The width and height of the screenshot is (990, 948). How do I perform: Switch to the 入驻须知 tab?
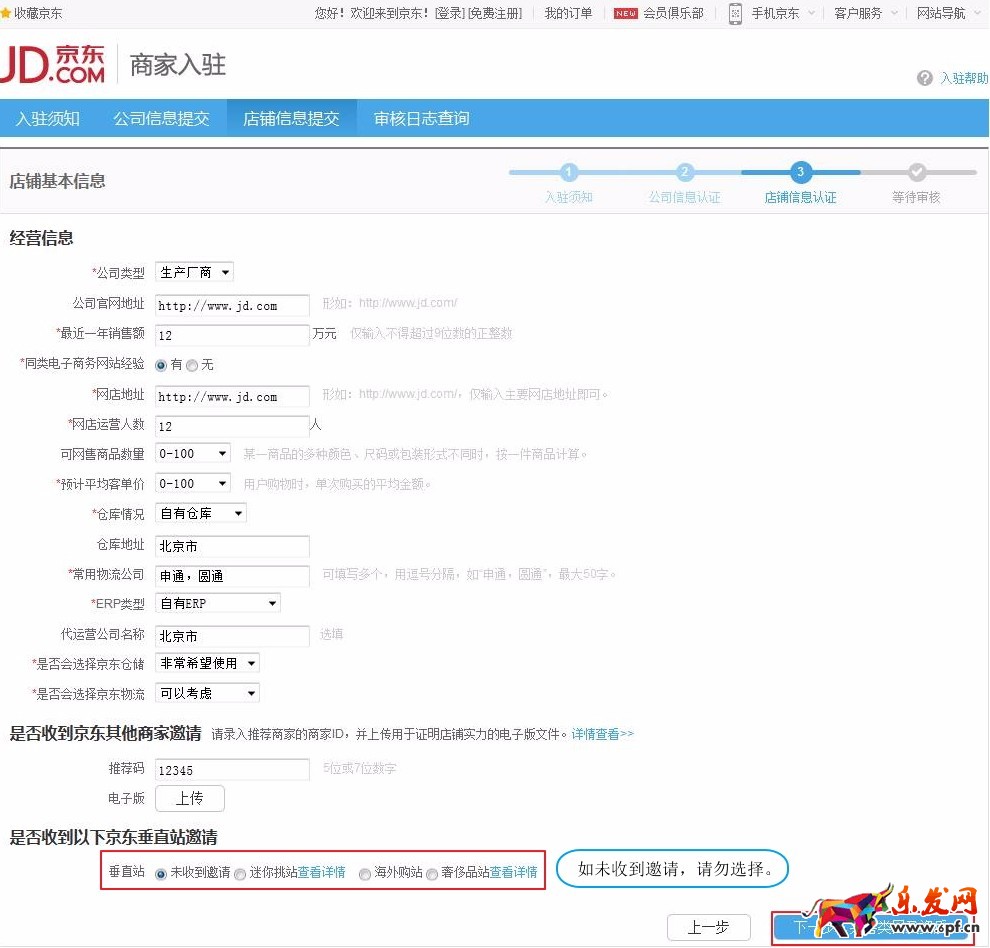click(48, 117)
